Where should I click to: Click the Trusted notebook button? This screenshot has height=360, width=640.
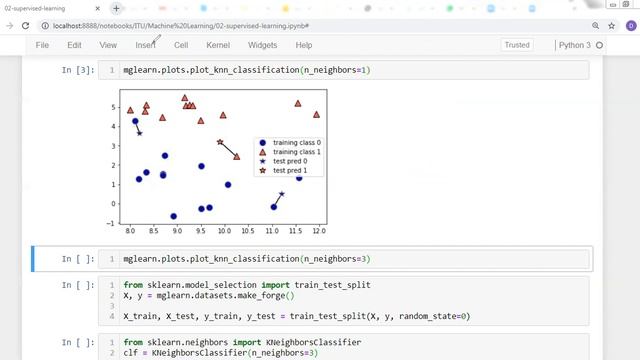tap(517, 45)
